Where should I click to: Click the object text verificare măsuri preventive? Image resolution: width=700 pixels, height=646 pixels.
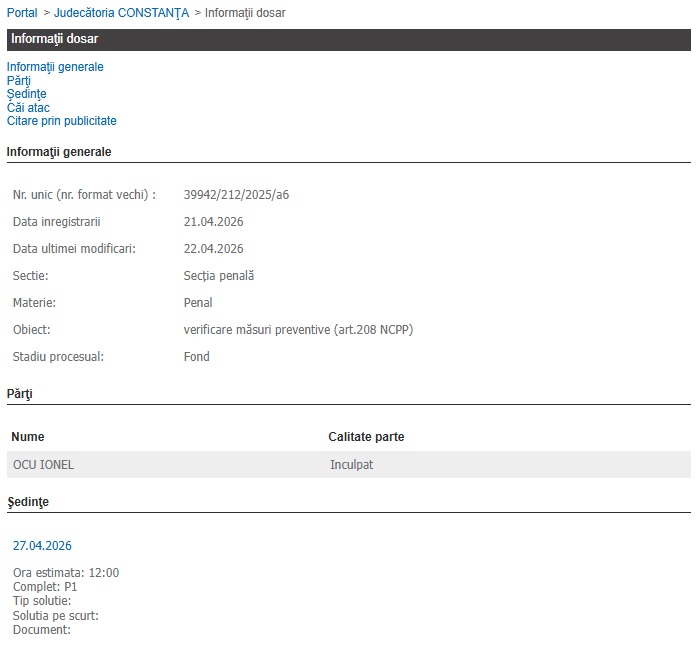[298, 329]
